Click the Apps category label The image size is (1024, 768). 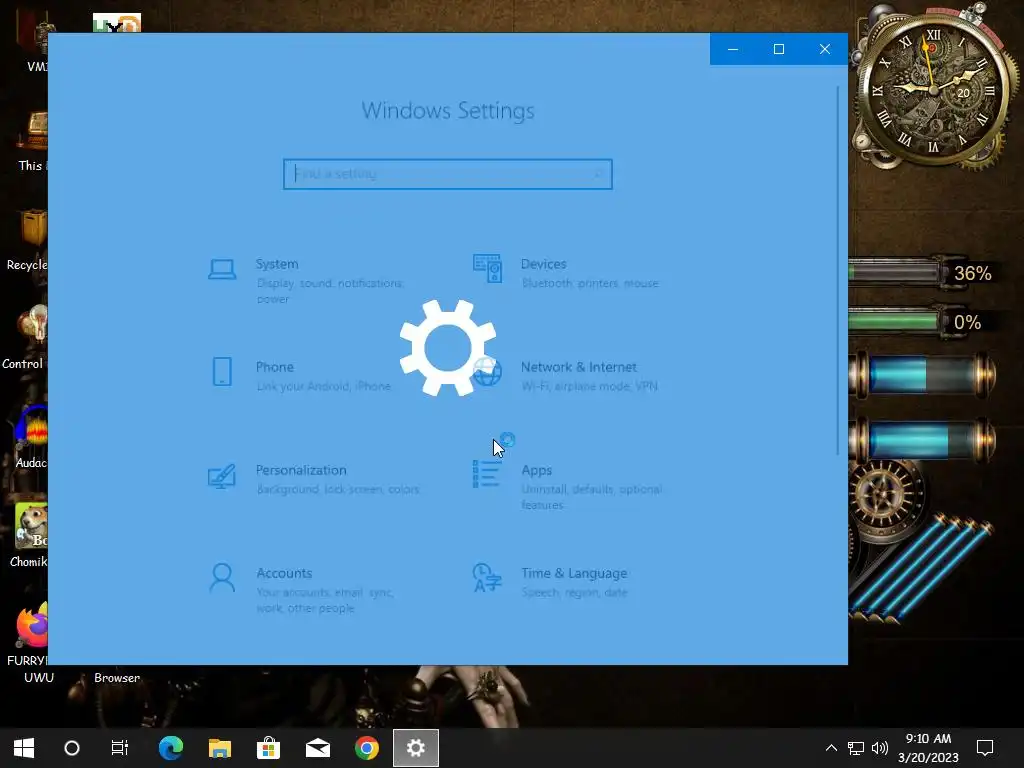click(537, 470)
